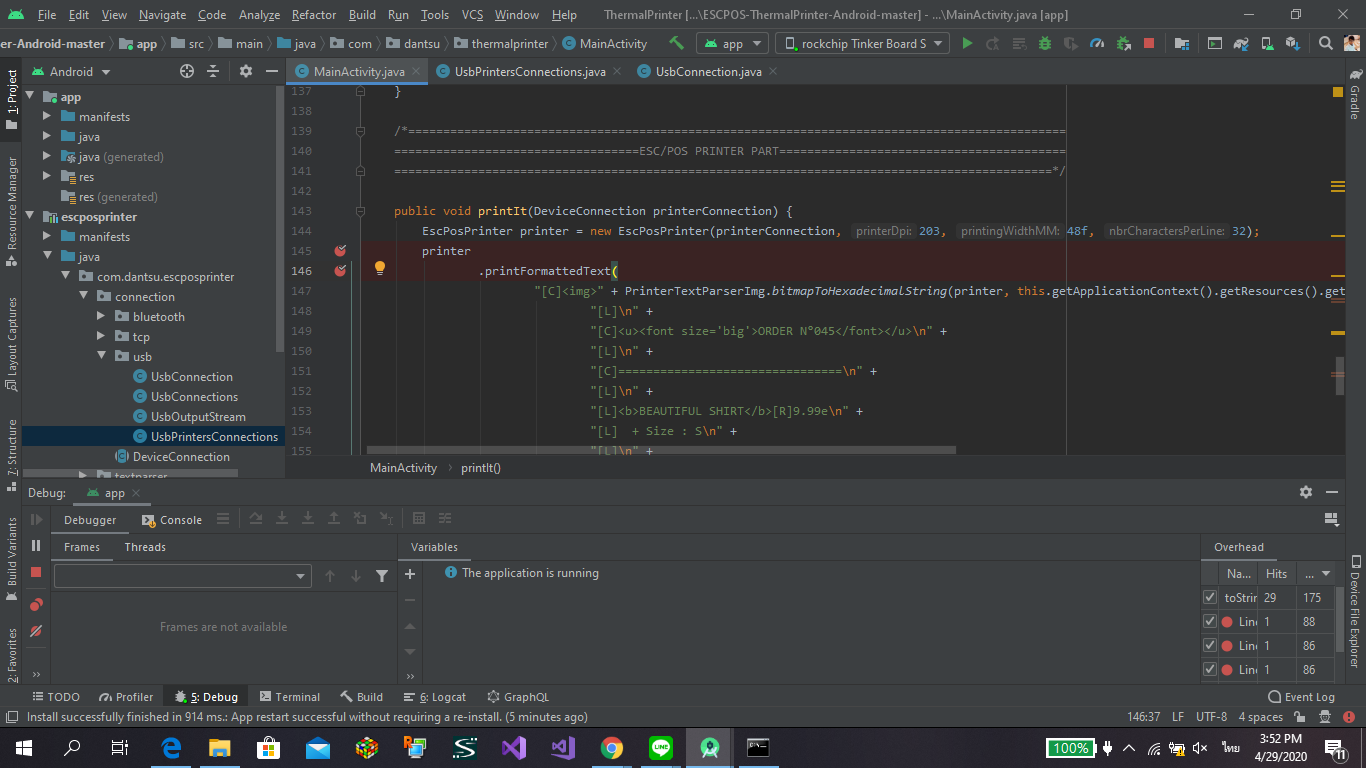Toggle the breakpoint on line 145
This screenshot has height=768, width=1366.
[x=340, y=251]
